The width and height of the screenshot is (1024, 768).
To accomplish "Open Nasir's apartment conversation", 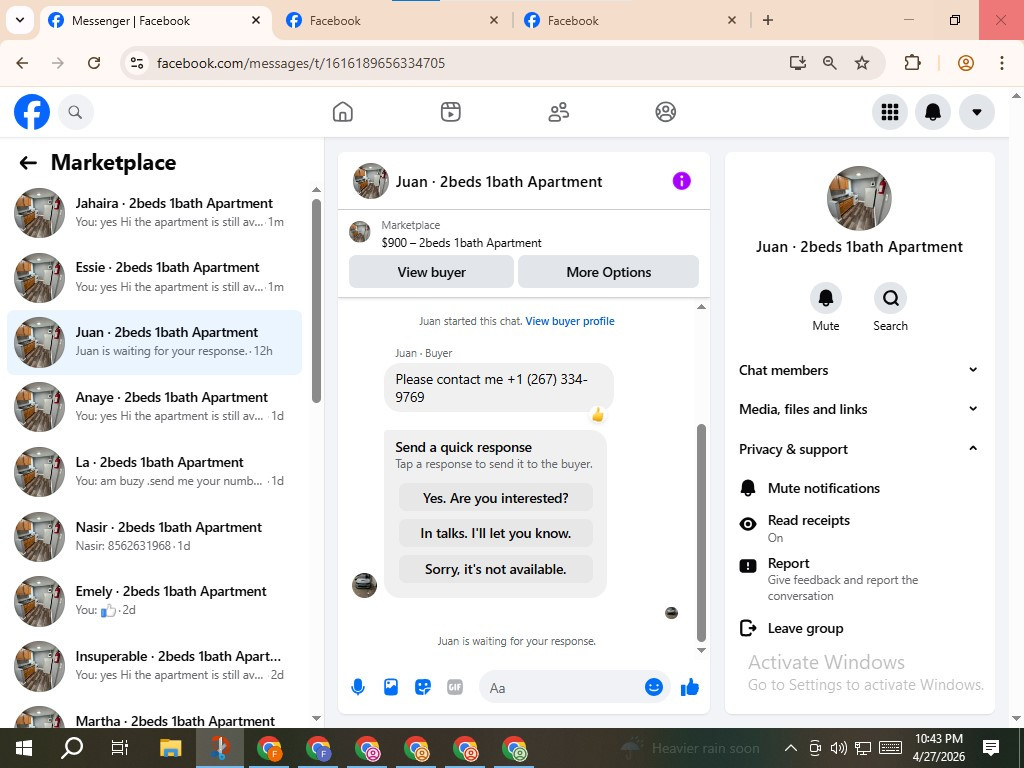I will 155,536.
